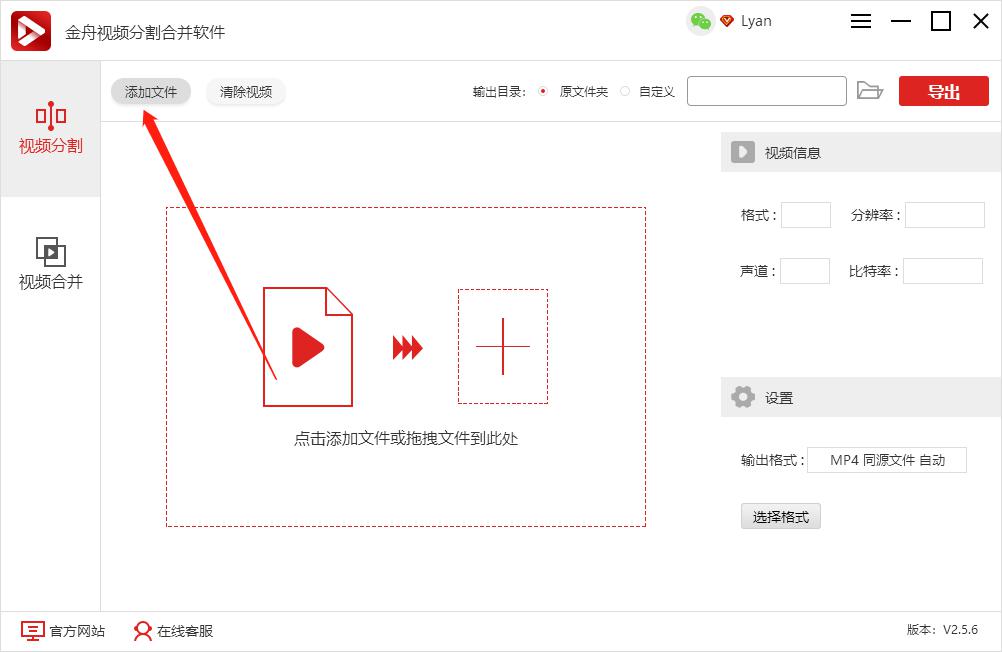Click the 输出格式 field showing MP4 同源文件

[x=887, y=460]
